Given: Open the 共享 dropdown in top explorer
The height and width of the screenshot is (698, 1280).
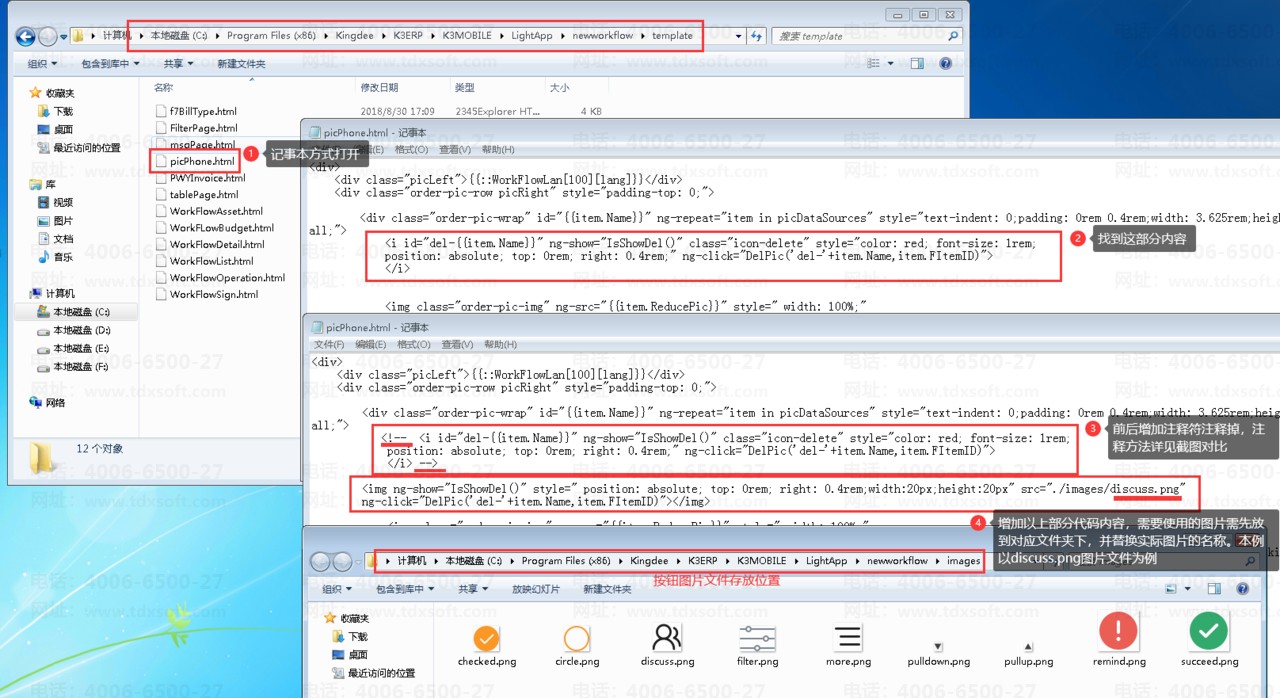Looking at the screenshot, I should (x=179, y=64).
